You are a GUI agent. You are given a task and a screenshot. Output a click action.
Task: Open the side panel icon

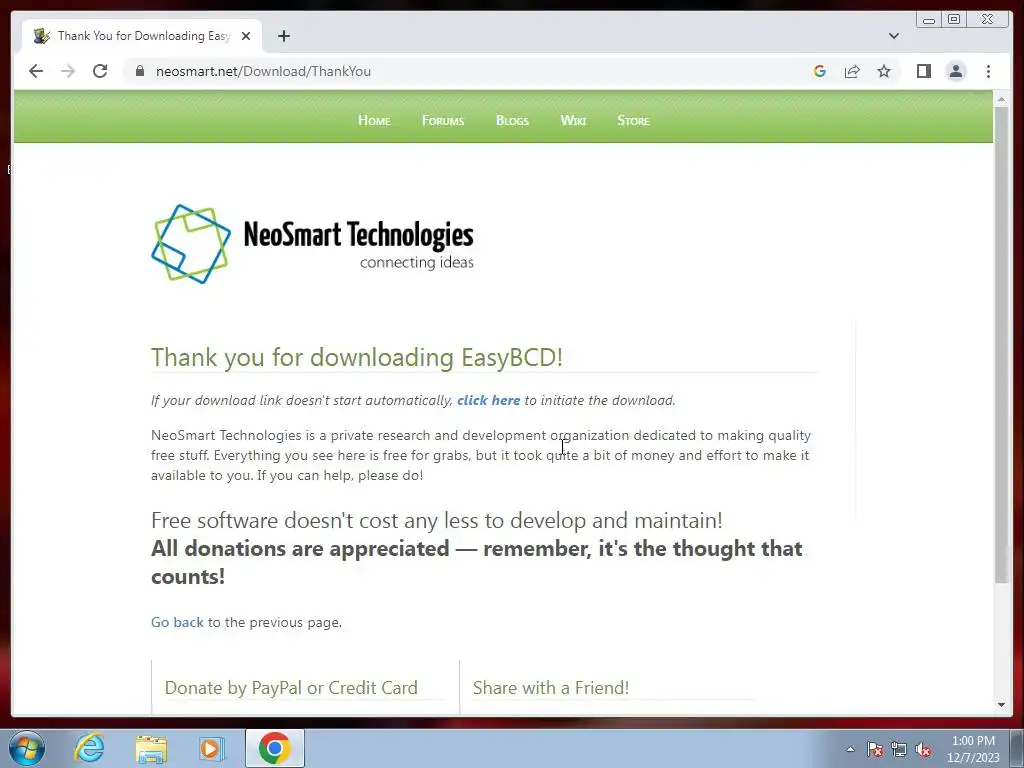923,71
